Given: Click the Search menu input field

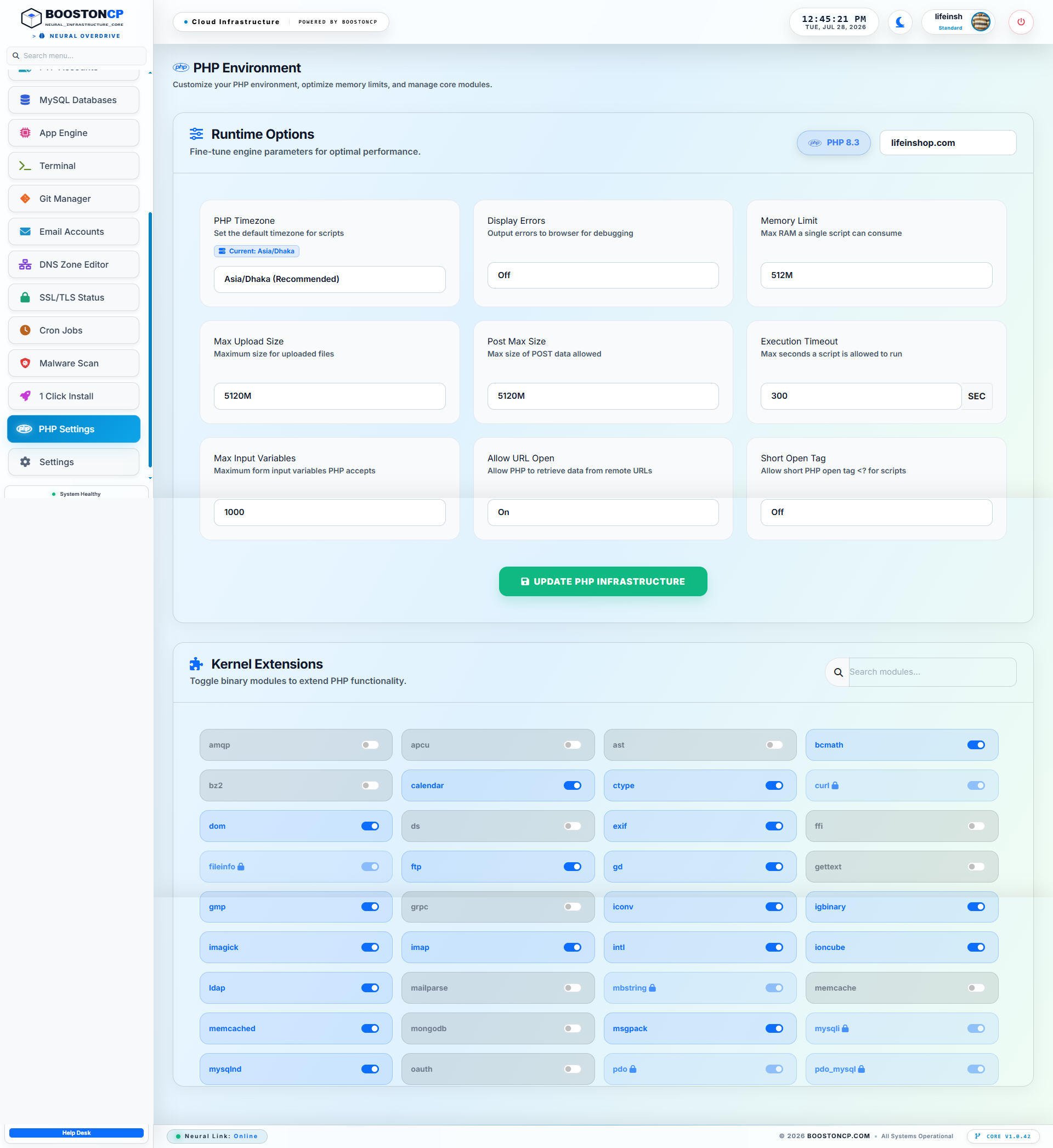Looking at the screenshot, I should pos(76,56).
